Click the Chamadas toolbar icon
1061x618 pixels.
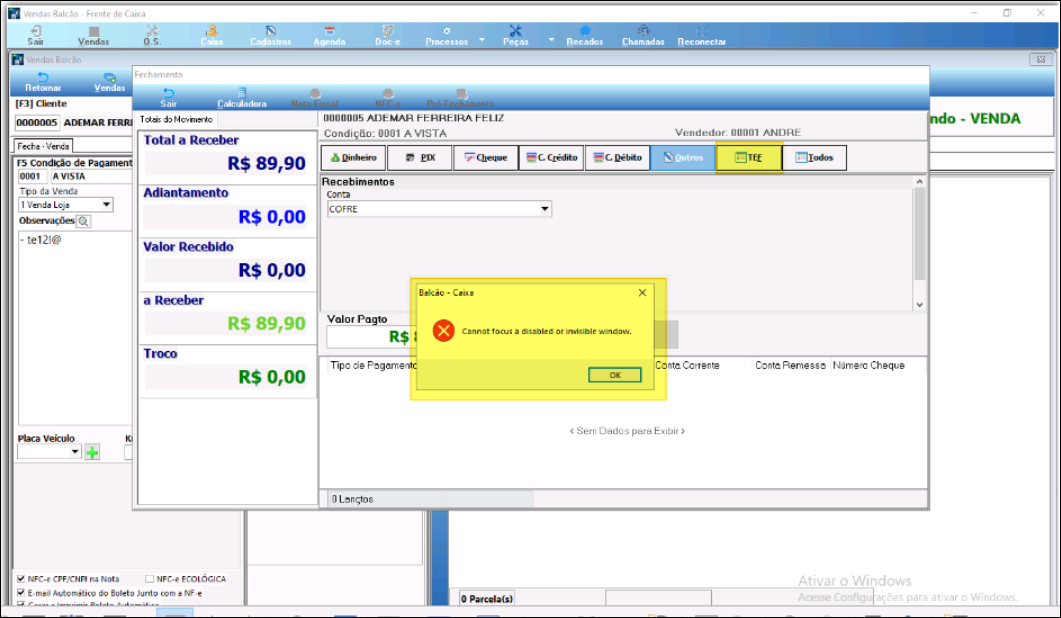tap(643, 35)
